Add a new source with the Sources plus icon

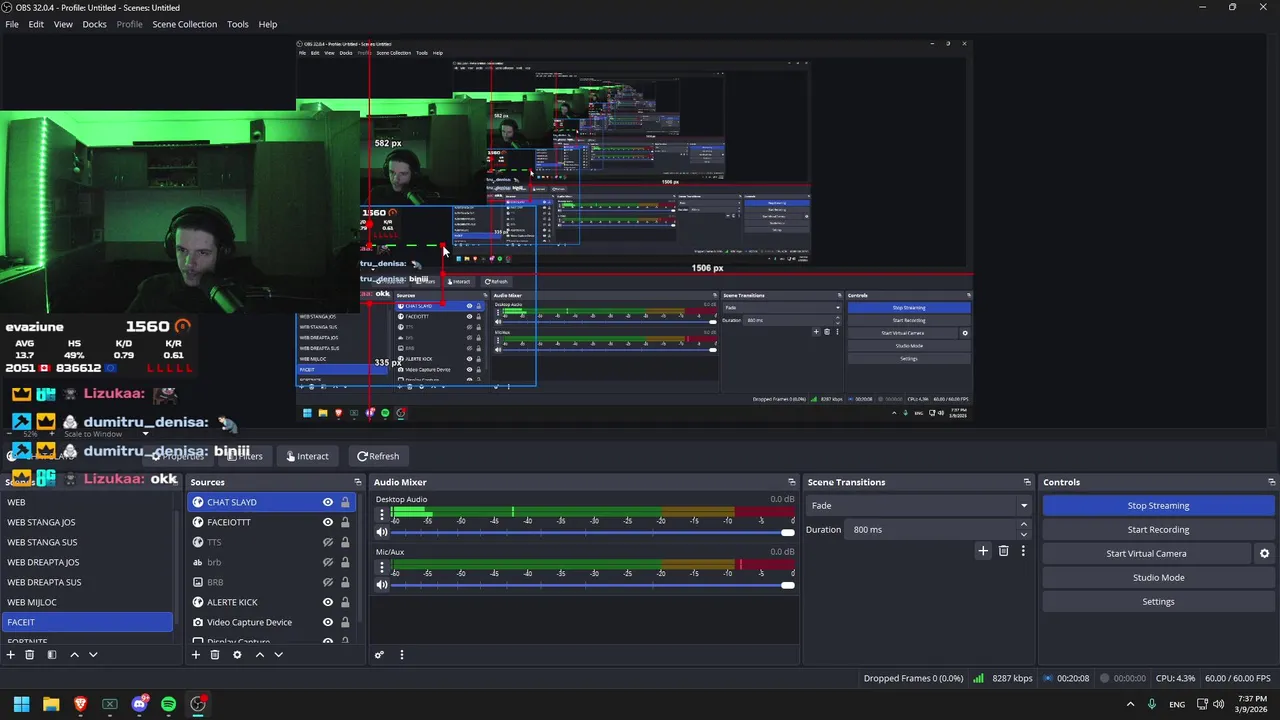click(196, 655)
